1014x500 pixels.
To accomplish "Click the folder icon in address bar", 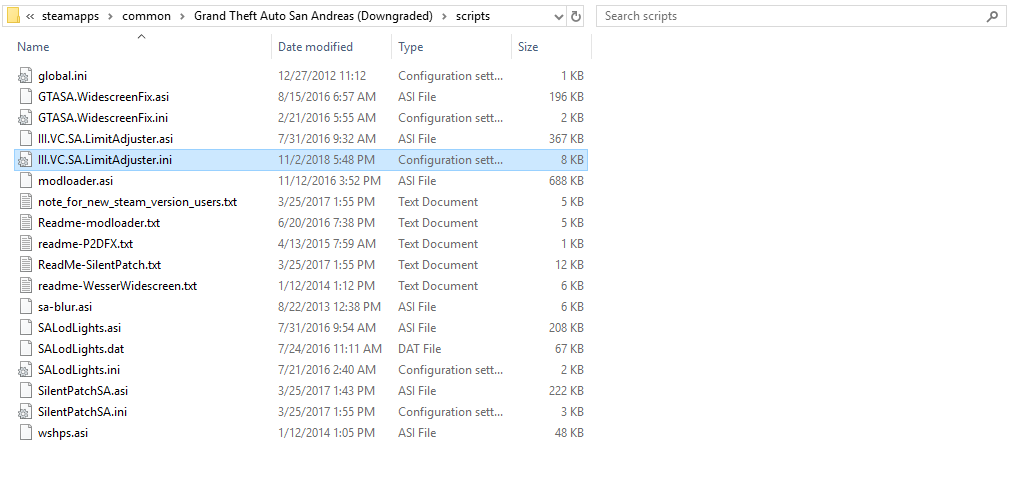I will pos(13,16).
